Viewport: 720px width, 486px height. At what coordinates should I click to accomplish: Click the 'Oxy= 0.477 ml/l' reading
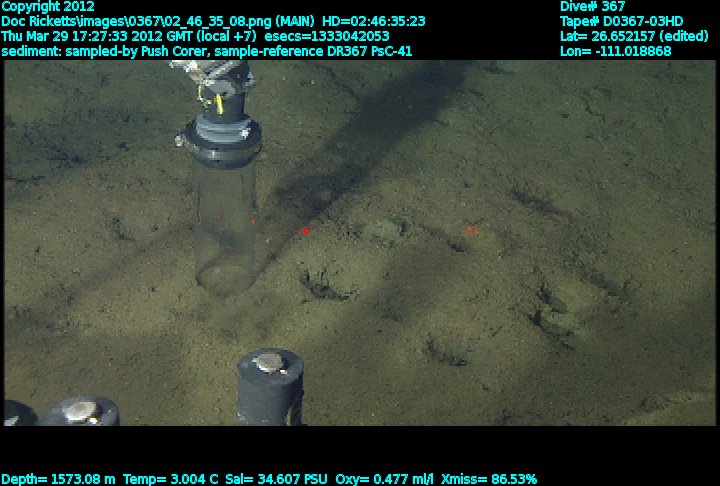click(x=384, y=479)
